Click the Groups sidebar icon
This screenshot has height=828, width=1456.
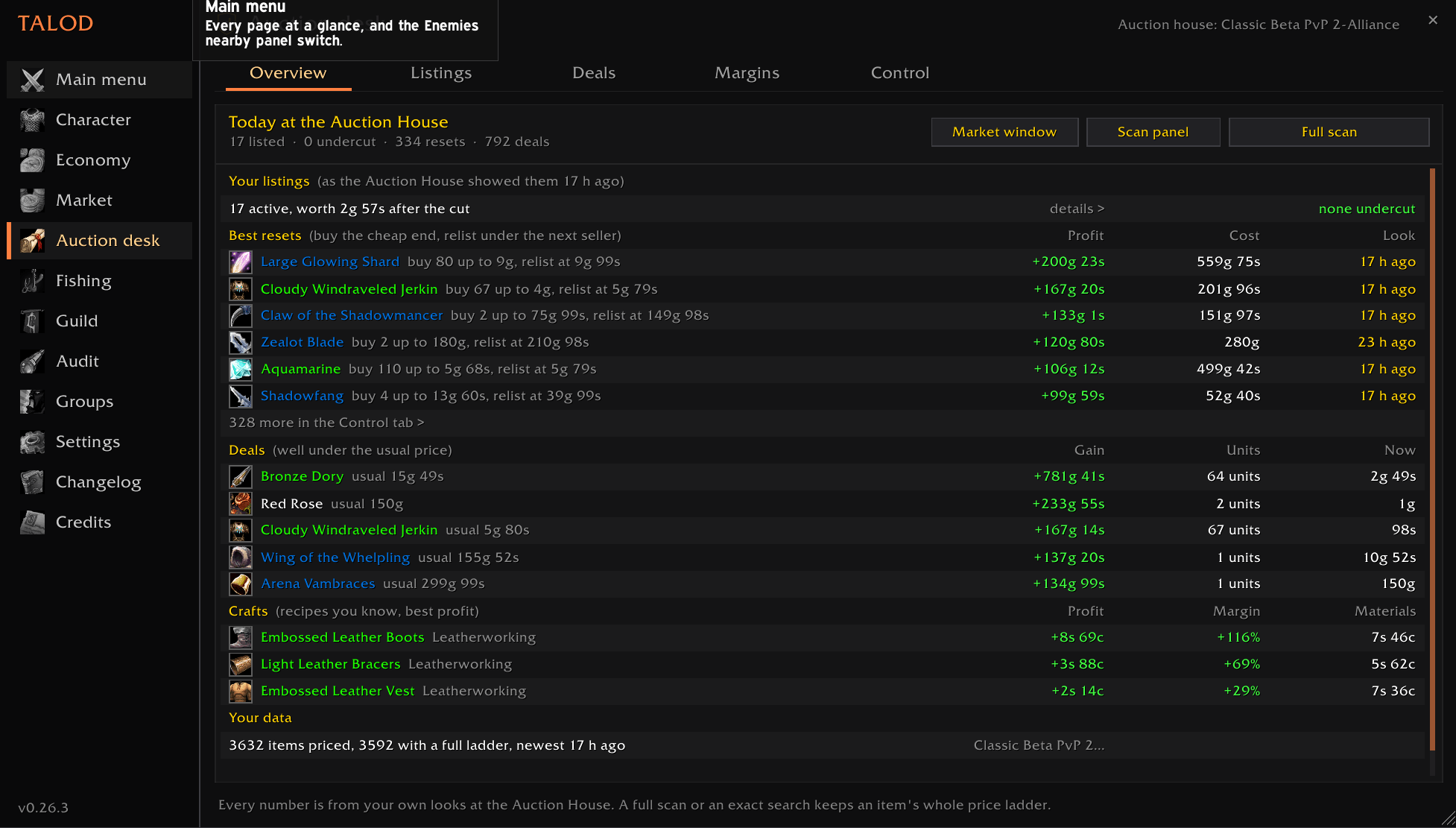click(x=32, y=402)
